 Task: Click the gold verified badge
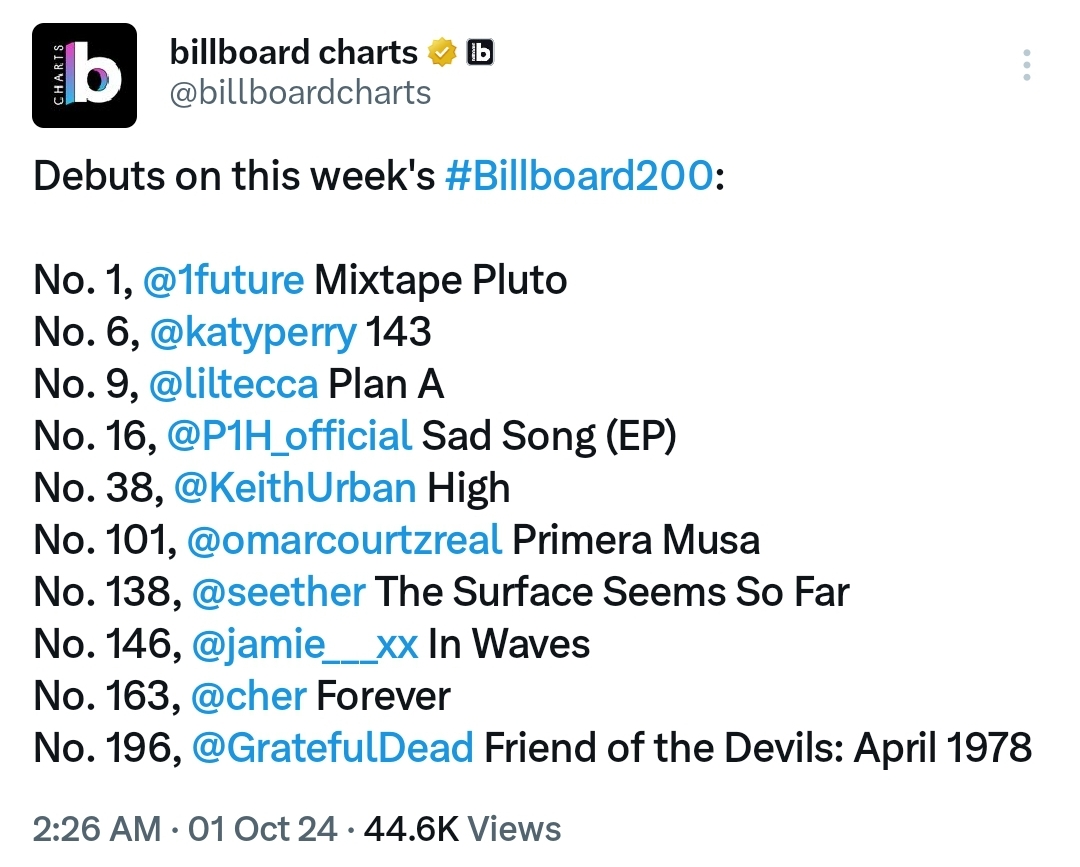(442, 53)
